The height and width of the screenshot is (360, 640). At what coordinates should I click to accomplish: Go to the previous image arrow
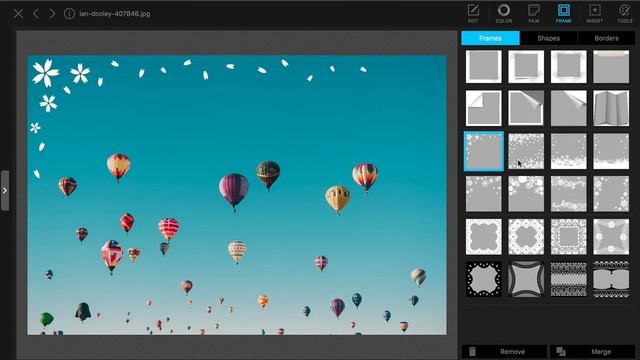click(x=36, y=13)
